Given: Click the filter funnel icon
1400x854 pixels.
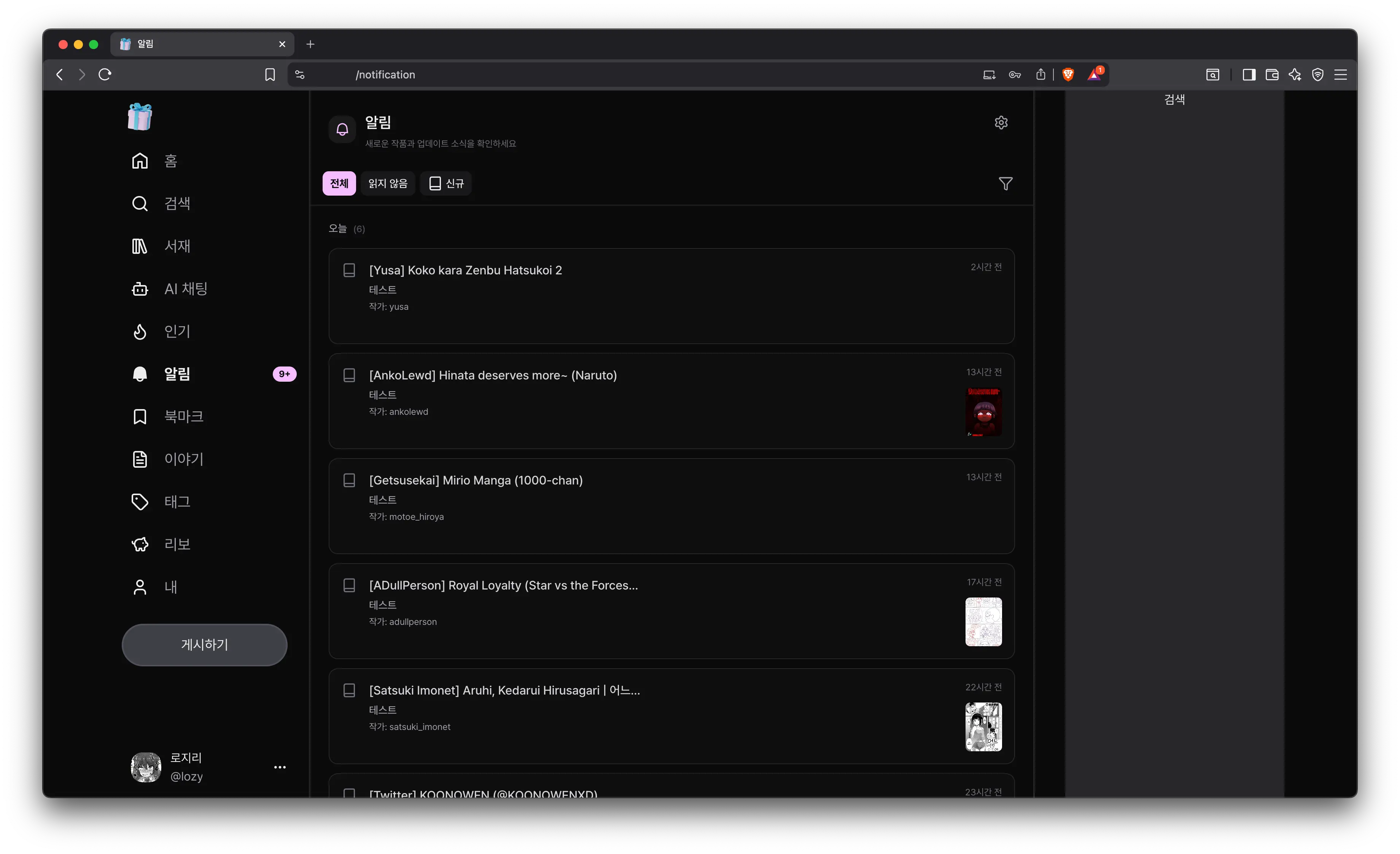Looking at the screenshot, I should [1005, 183].
